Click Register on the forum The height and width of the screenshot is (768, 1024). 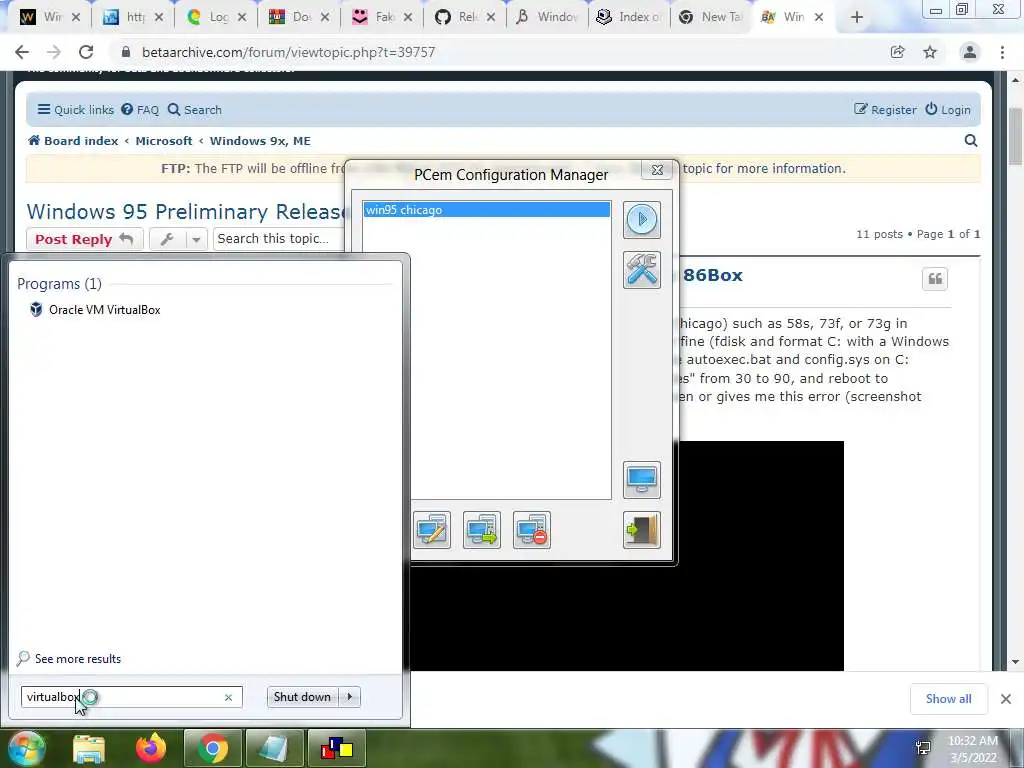[886, 110]
